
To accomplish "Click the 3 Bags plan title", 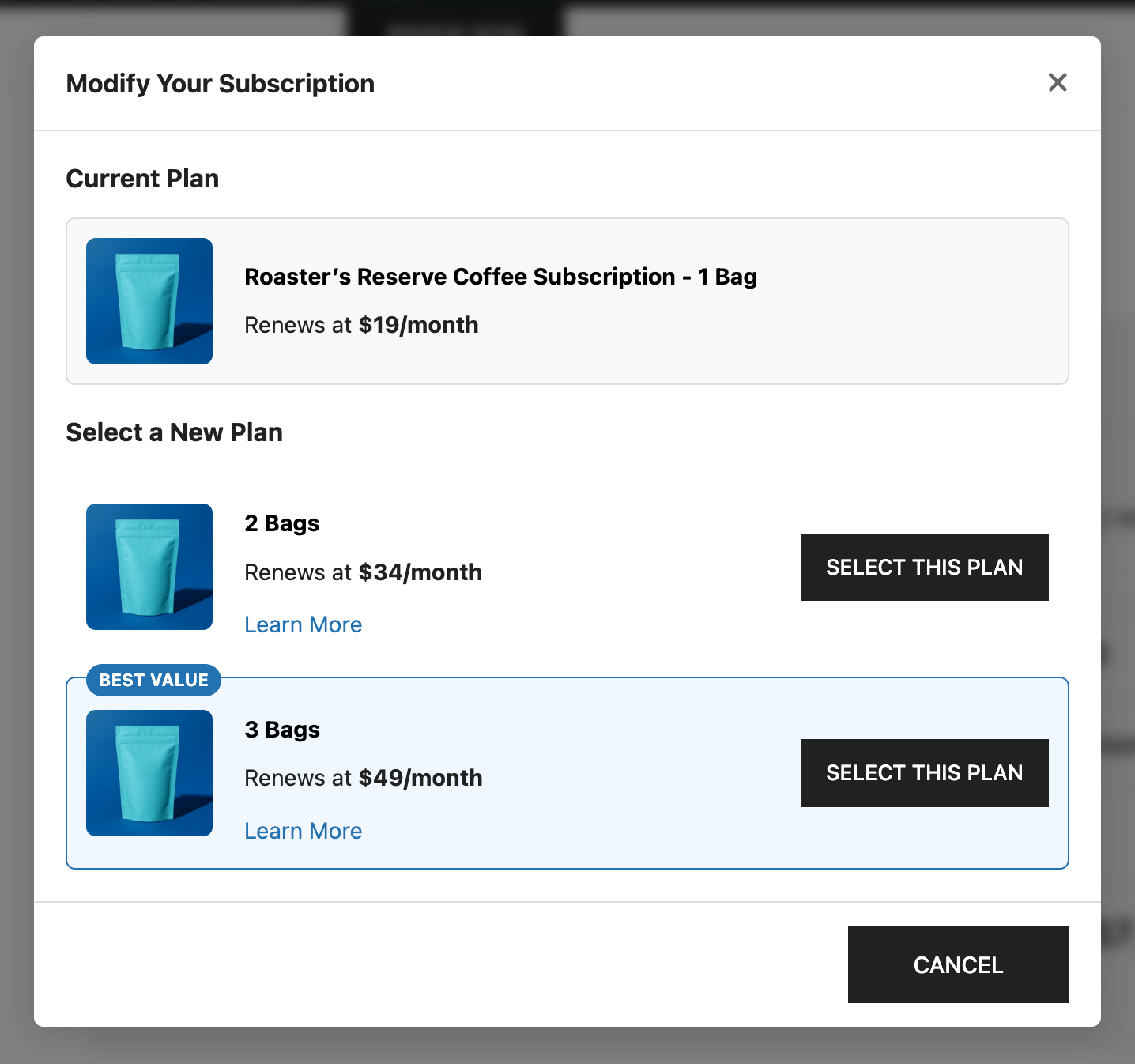I will (x=282, y=730).
